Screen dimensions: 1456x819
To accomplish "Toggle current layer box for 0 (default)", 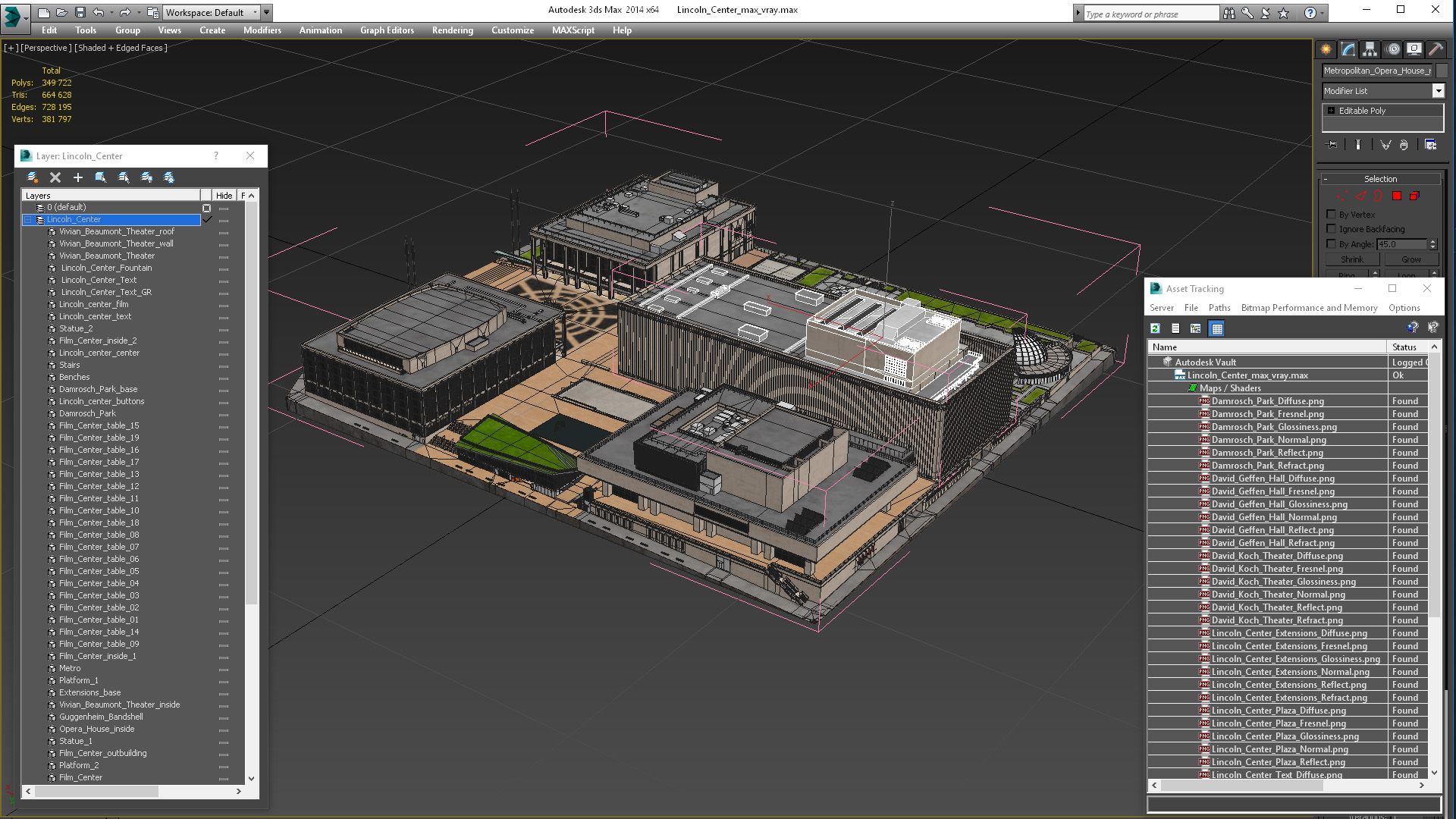I will 206,207.
